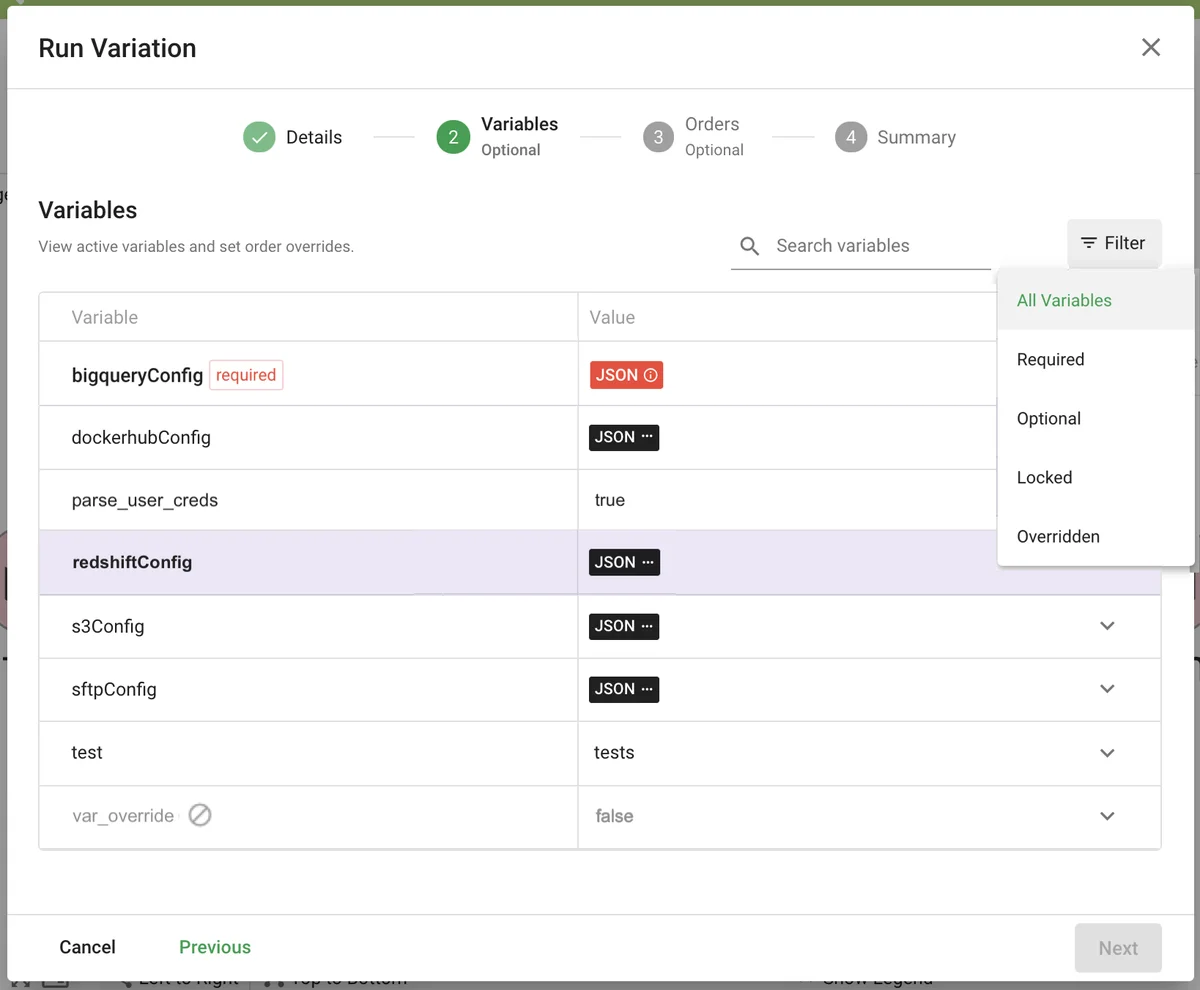Select the Required filter option

coord(1050,359)
